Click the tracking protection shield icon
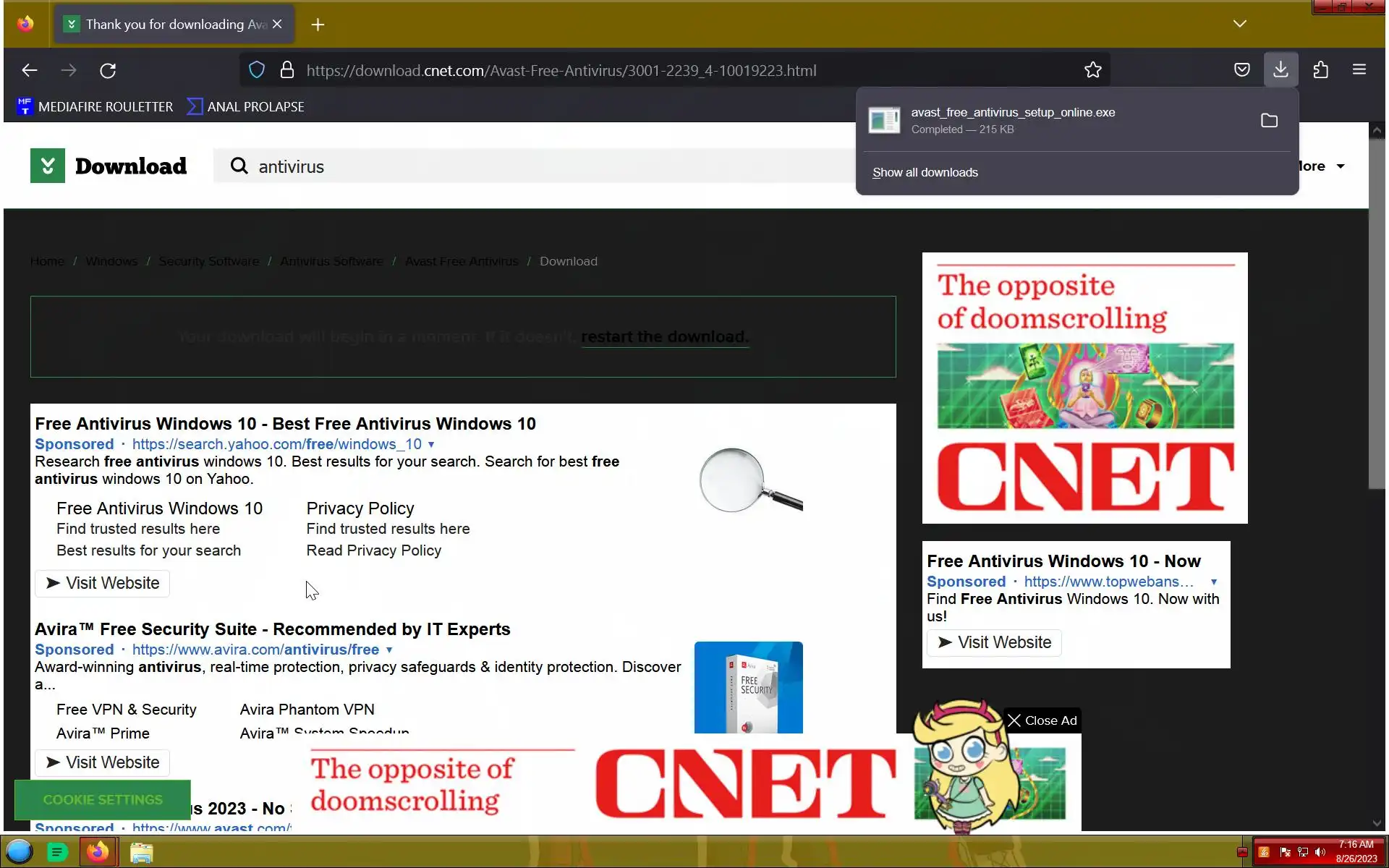1389x868 pixels. click(x=257, y=70)
